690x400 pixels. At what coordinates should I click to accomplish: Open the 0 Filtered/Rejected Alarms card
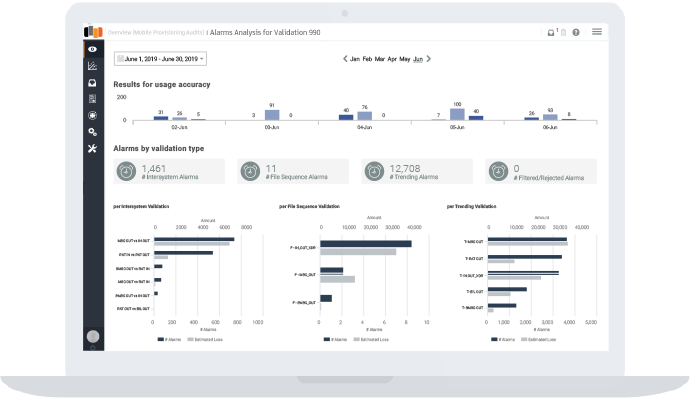tap(541, 171)
